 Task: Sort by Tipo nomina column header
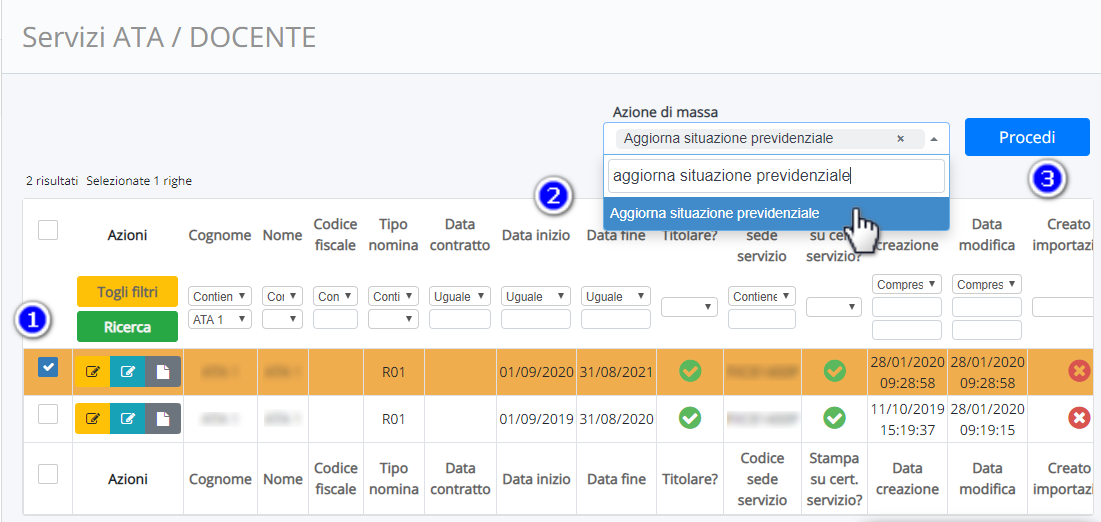tap(393, 235)
